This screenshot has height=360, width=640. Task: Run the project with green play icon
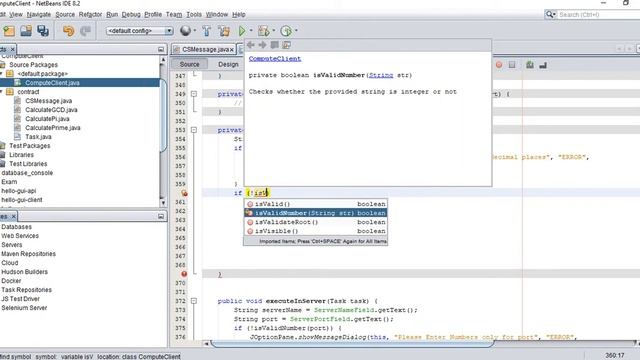pyautogui.click(x=242, y=31)
